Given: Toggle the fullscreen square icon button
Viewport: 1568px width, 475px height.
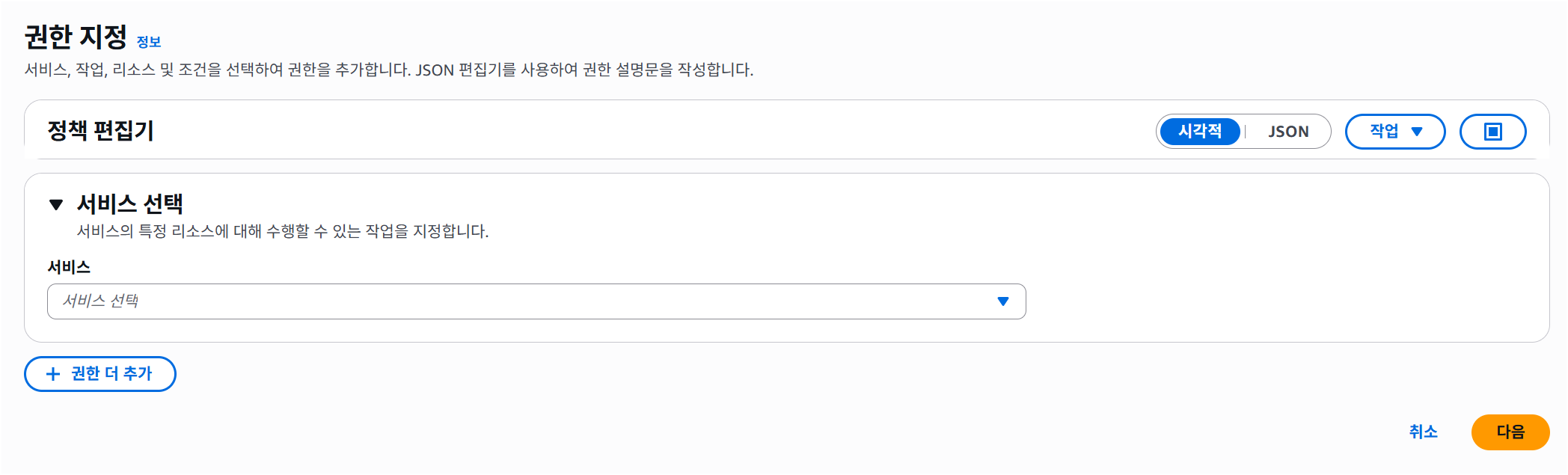Looking at the screenshot, I should [1493, 132].
